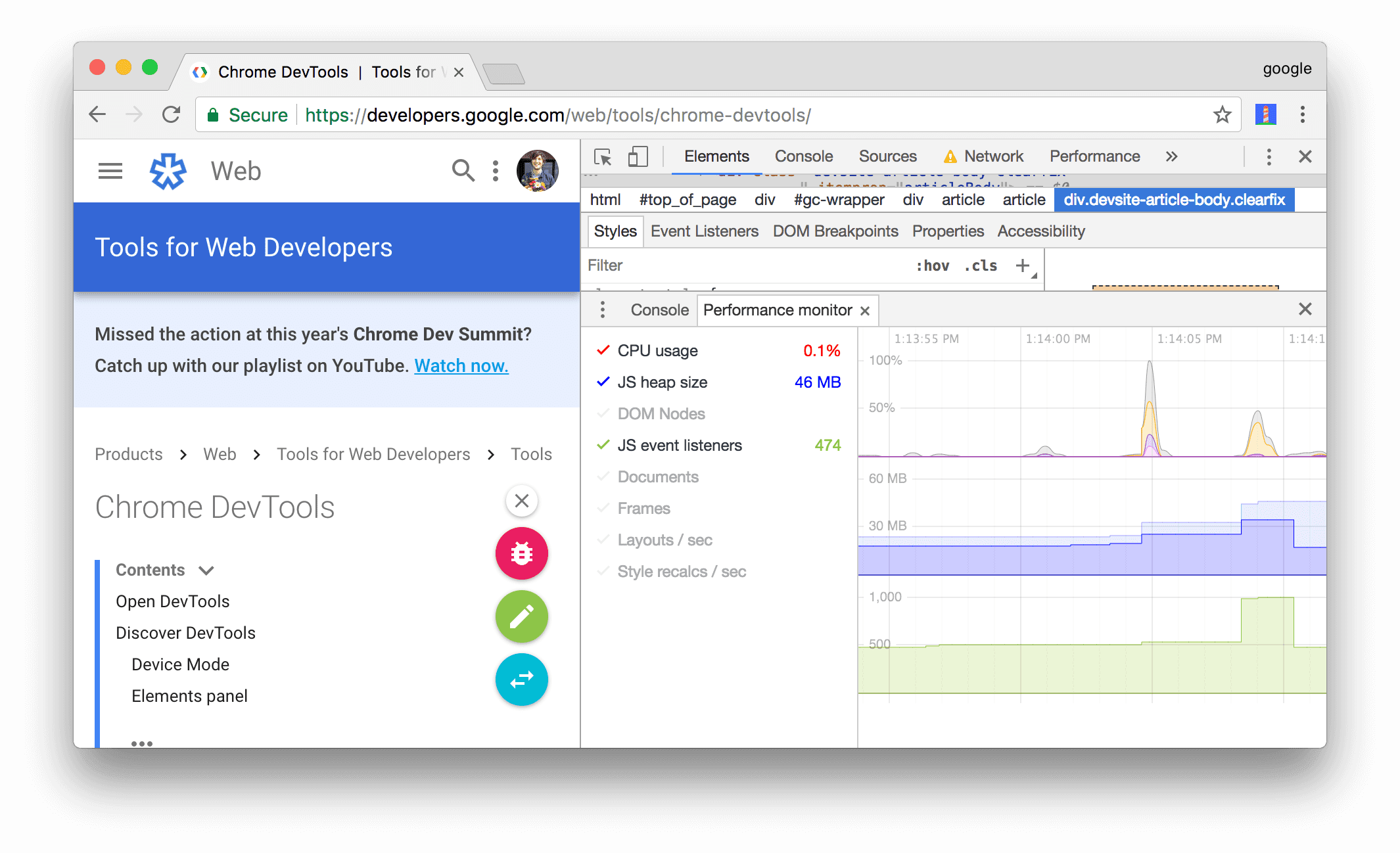1400x853 pixels.
Task: Click the Watch now link
Action: coord(461,363)
